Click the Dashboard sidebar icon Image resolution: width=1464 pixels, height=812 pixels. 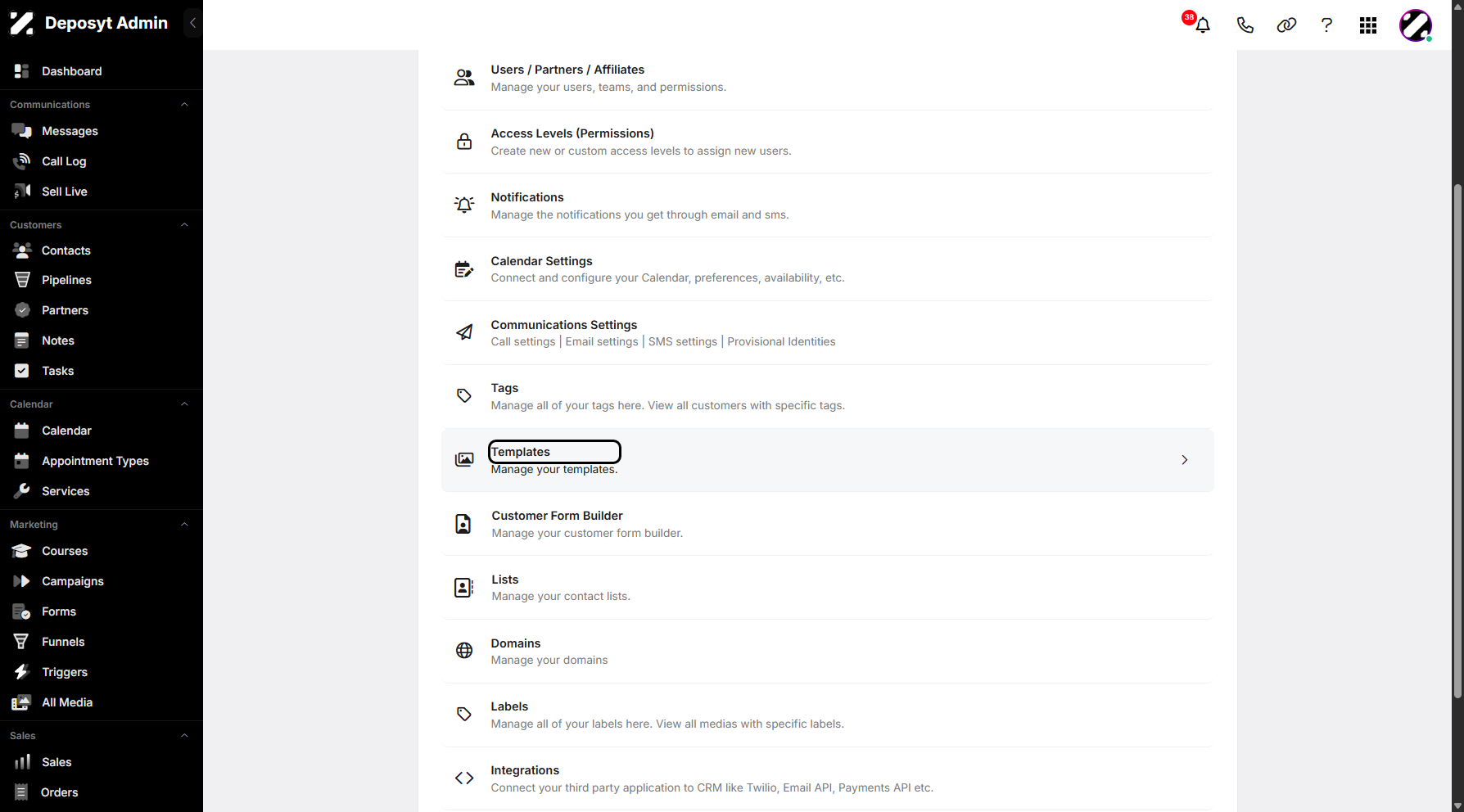22,71
